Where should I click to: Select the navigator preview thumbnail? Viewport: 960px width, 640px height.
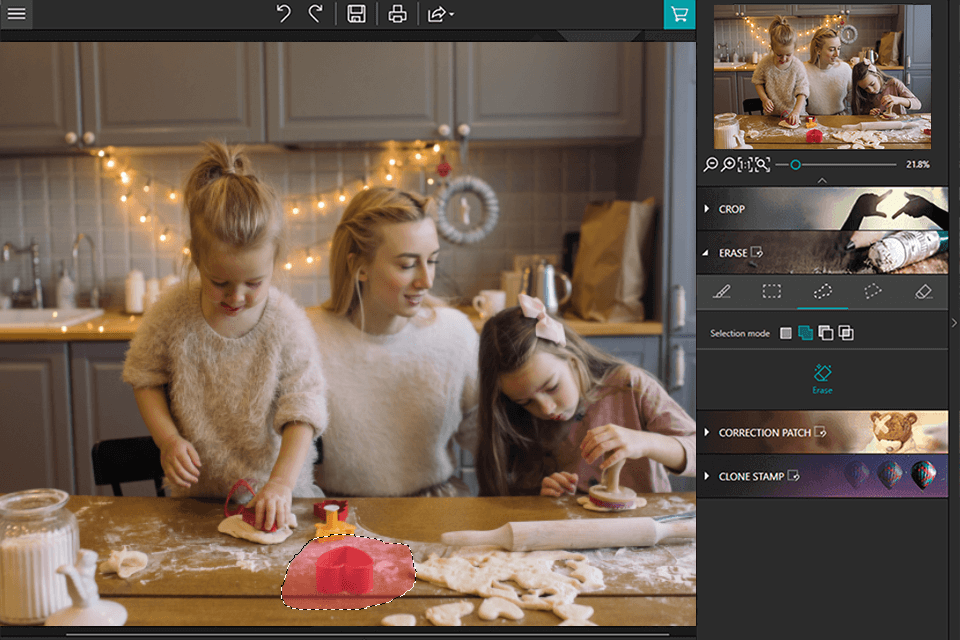[822, 77]
